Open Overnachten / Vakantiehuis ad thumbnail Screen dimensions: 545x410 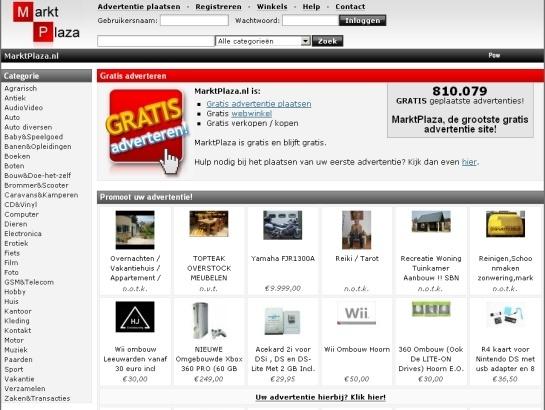point(135,230)
